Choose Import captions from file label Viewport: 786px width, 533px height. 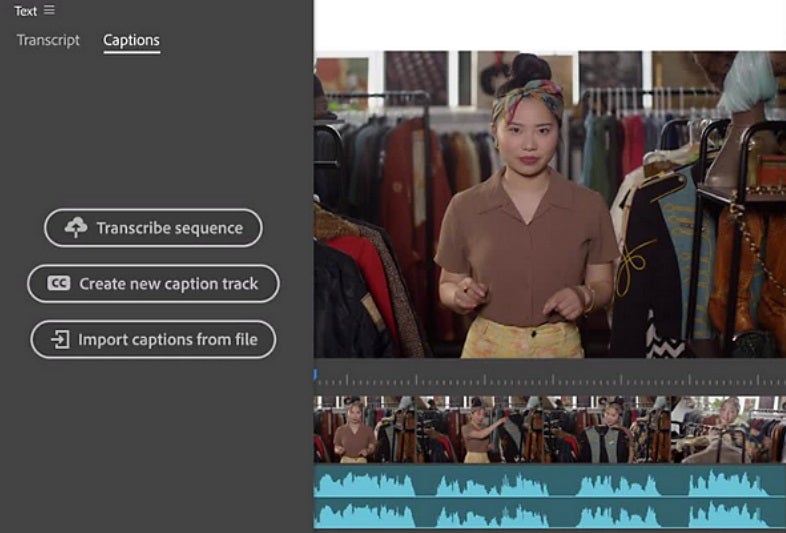pyautogui.click(x=168, y=340)
